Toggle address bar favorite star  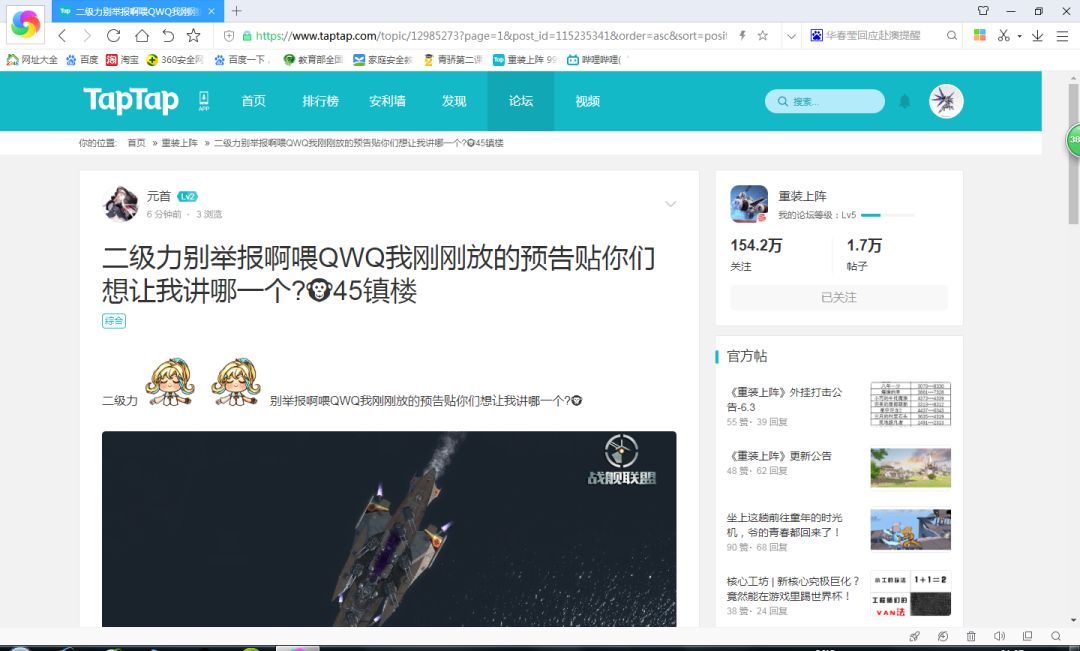[762, 35]
